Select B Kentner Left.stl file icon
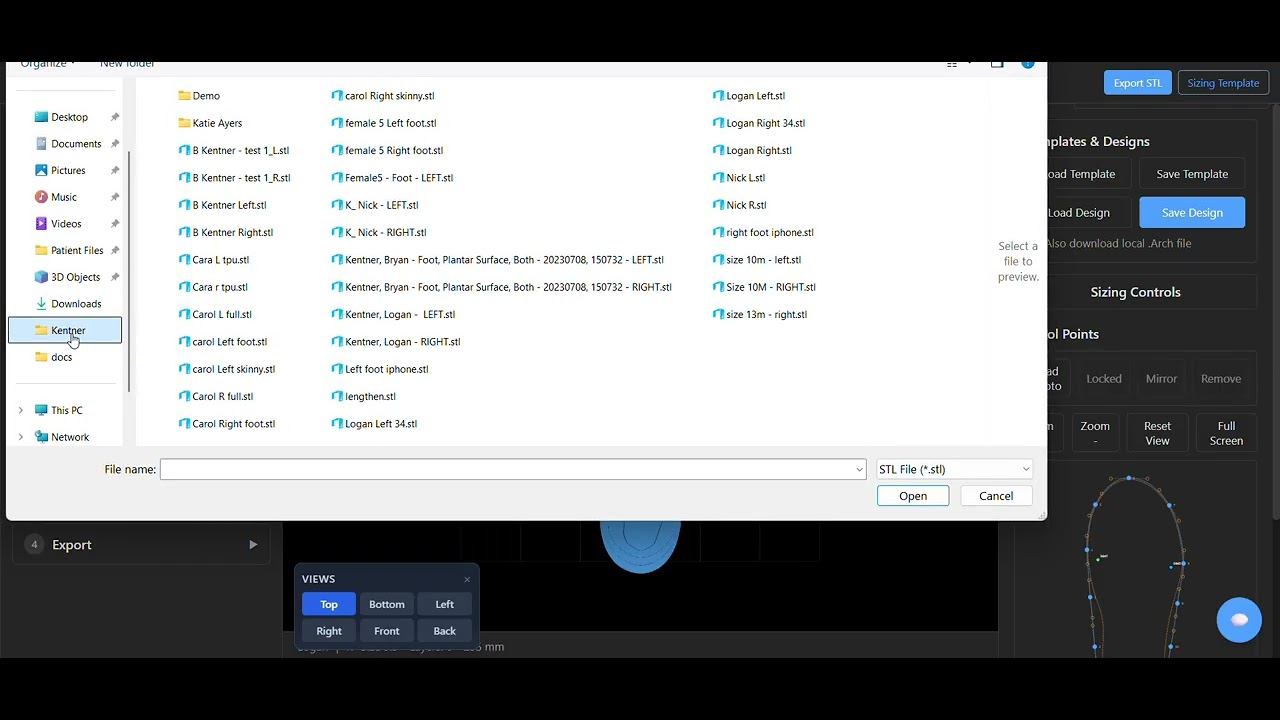1280x720 pixels. (x=184, y=205)
